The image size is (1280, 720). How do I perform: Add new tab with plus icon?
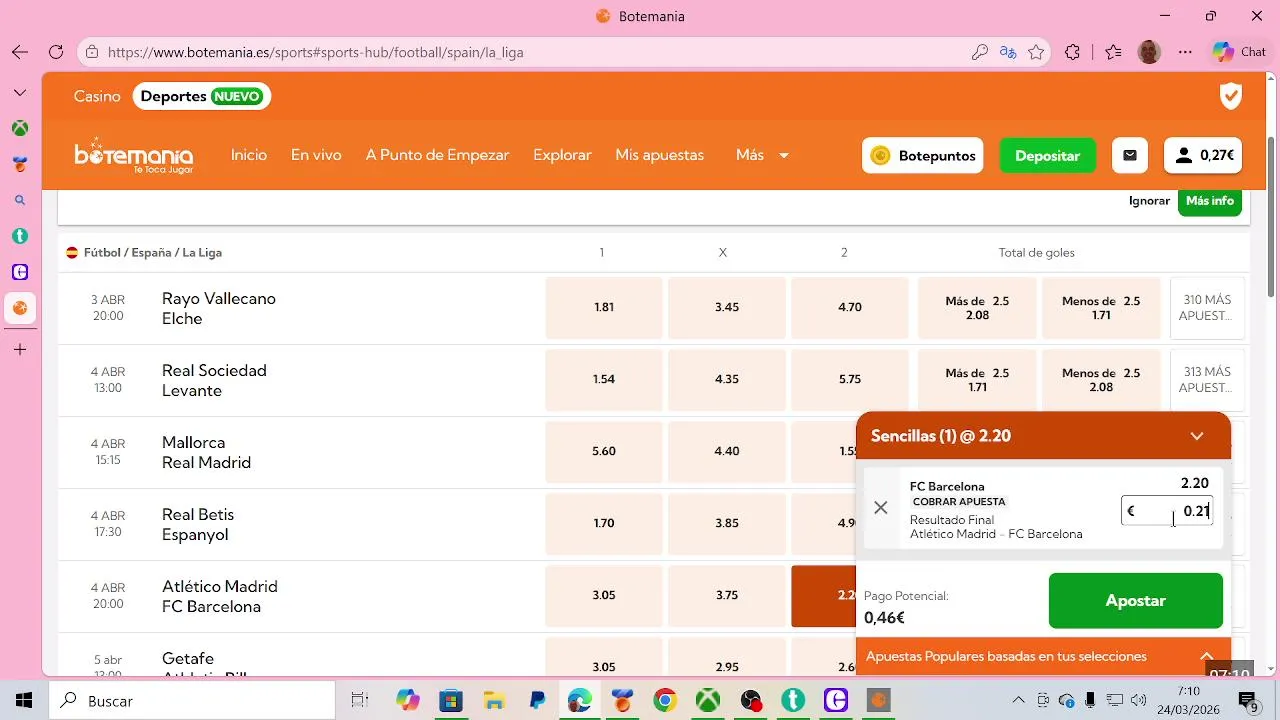pos(20,350)
